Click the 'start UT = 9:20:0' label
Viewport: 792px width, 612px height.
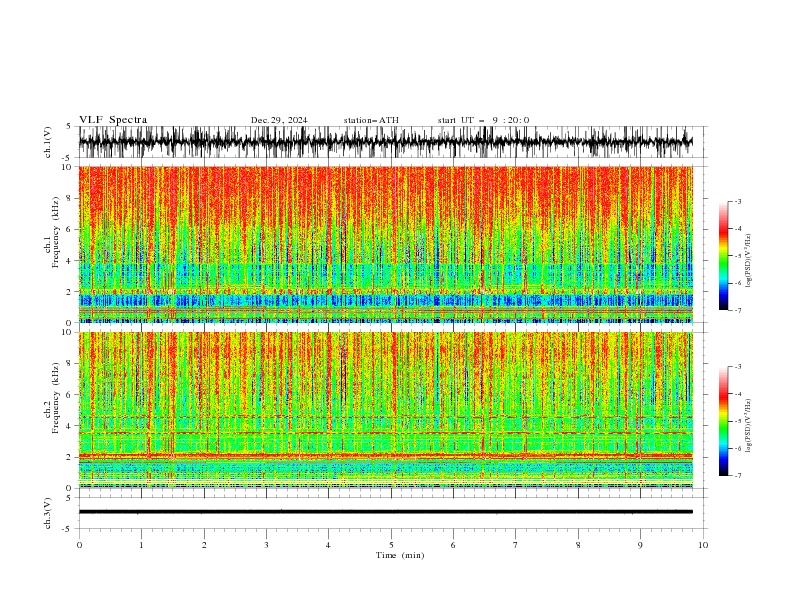[483, 120]
